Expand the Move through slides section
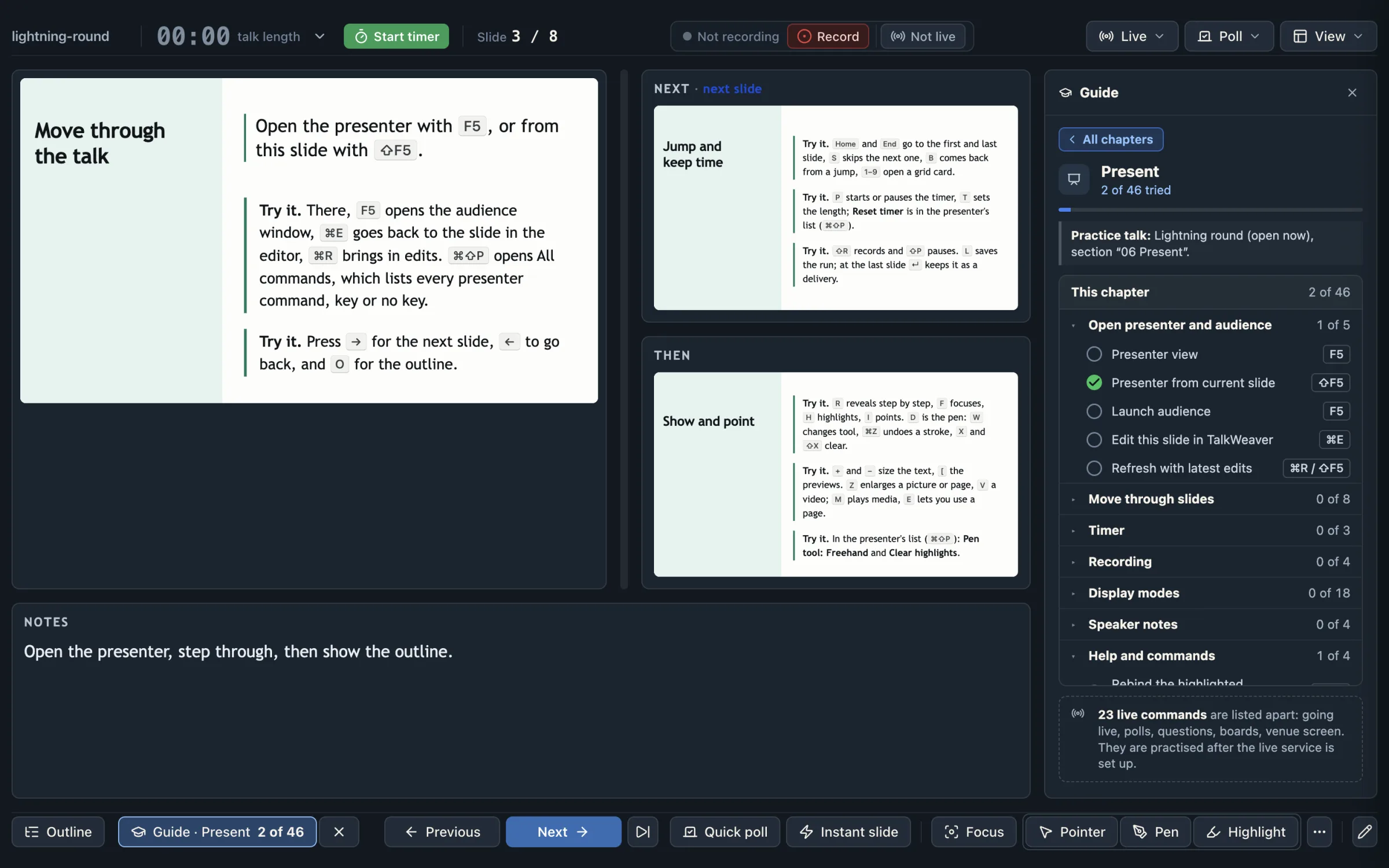 [1211, 499]
